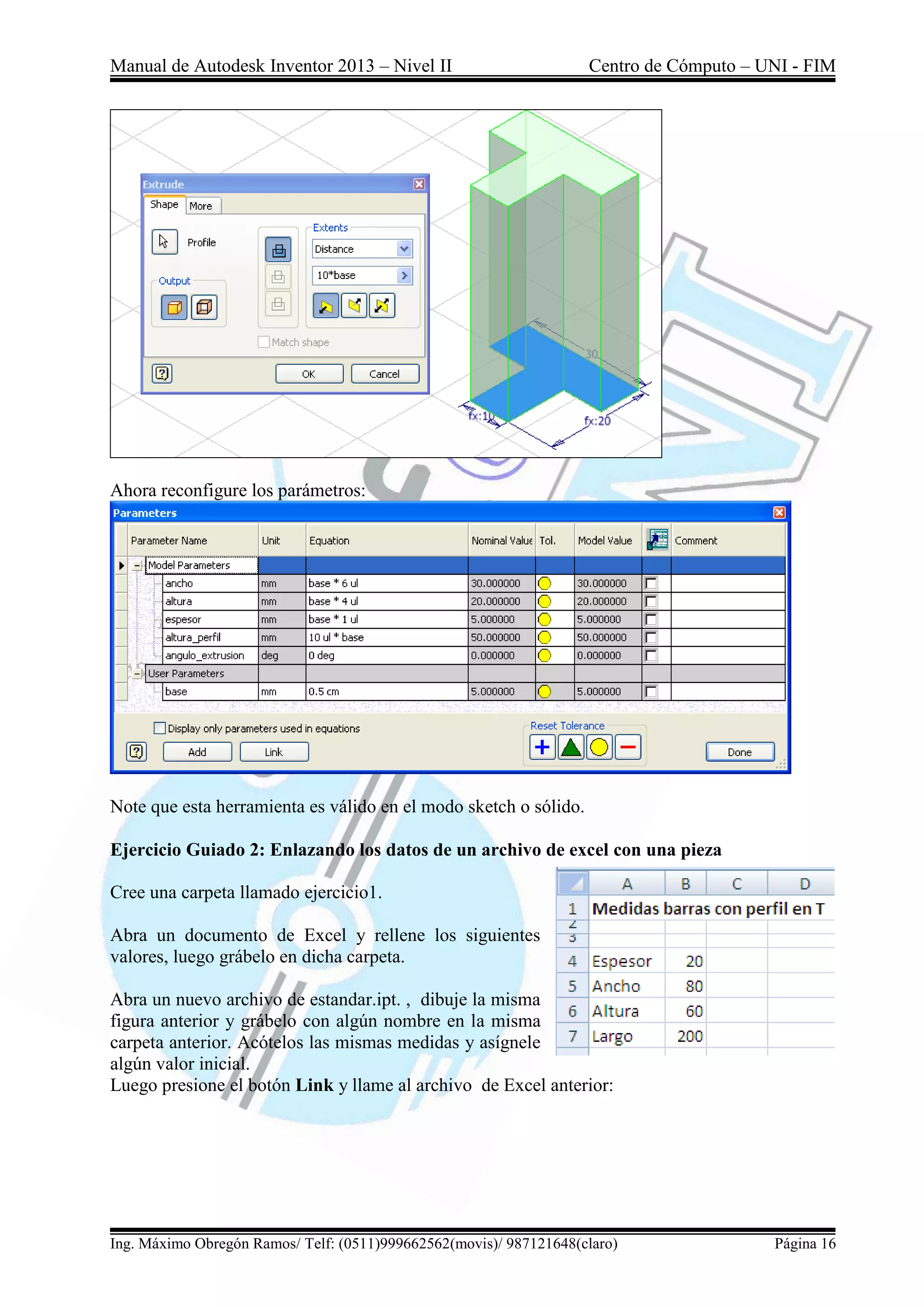
Task: Collapse the Model Parameters group
Action: tap(137, 565)
